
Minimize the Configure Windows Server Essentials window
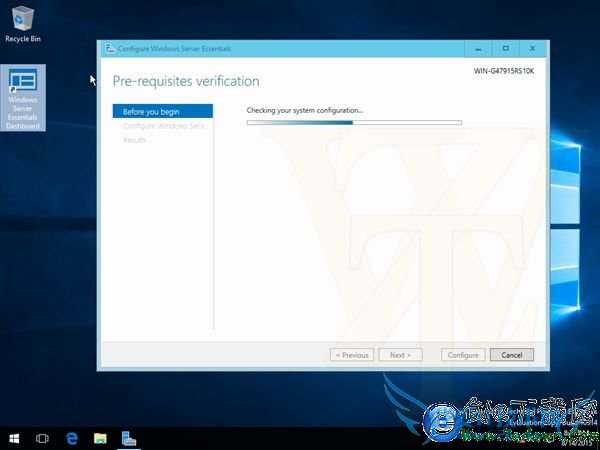tap(478, 49)
